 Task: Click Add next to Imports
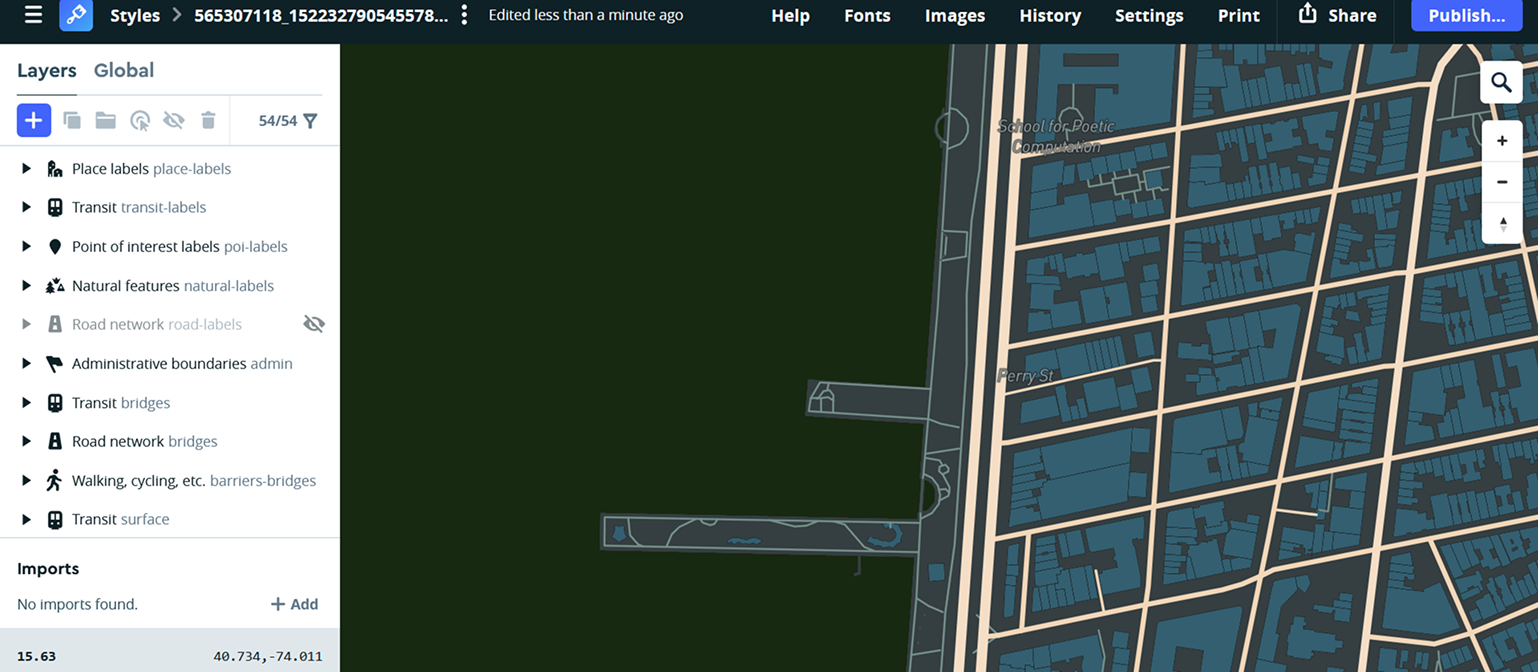coord(295,604)
